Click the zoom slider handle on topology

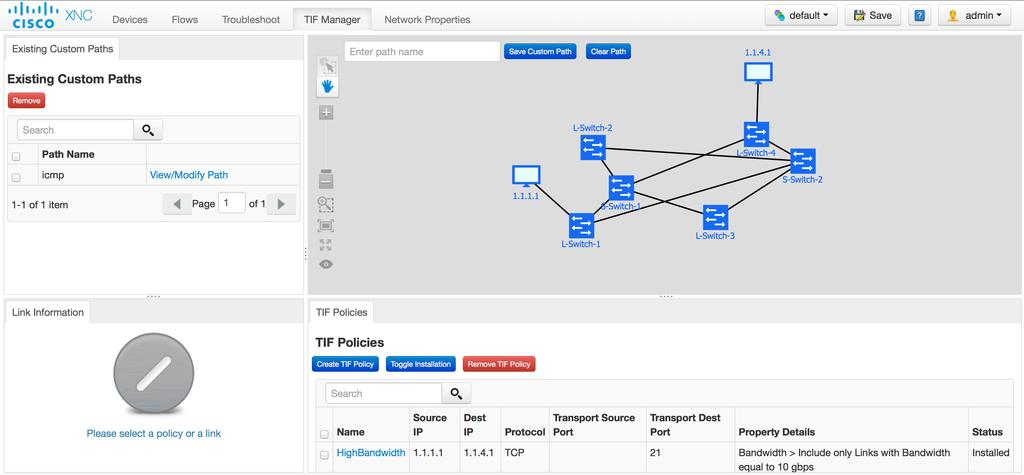[327, 172]
